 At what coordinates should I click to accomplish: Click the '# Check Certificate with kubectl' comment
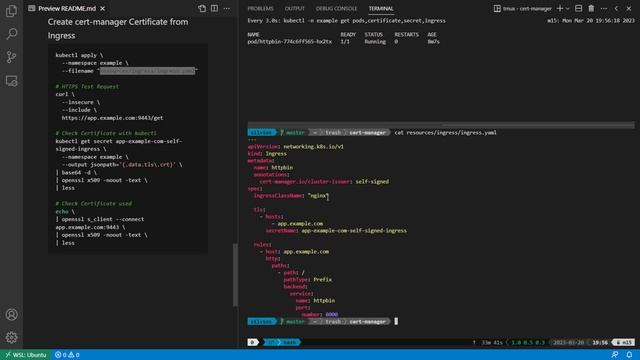point(106,133)
